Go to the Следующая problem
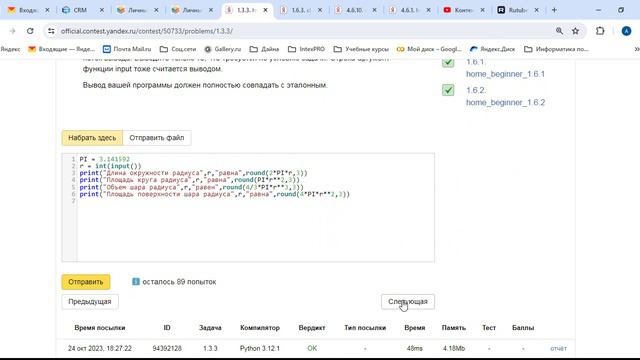 click(x=408, y=302)
